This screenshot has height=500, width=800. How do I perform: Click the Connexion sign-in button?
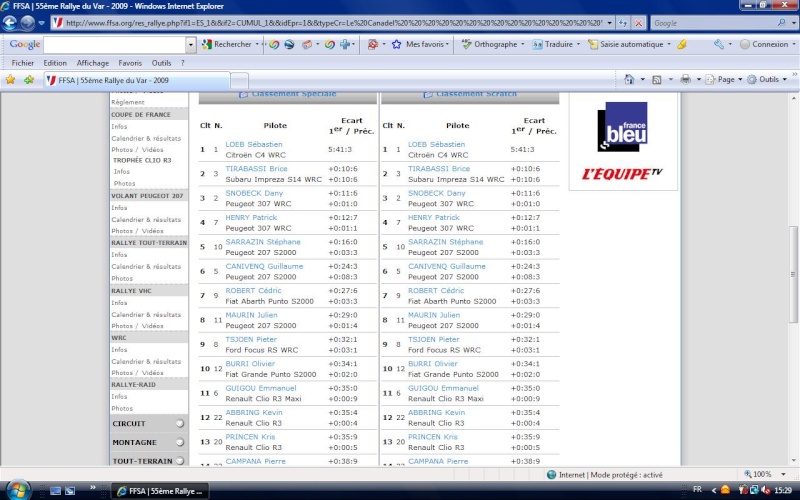764,44
